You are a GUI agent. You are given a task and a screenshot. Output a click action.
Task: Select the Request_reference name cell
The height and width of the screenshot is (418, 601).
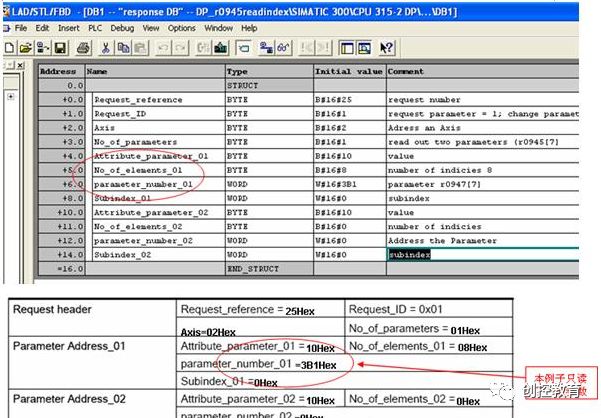pyautogui.click(x=159, y=100)
